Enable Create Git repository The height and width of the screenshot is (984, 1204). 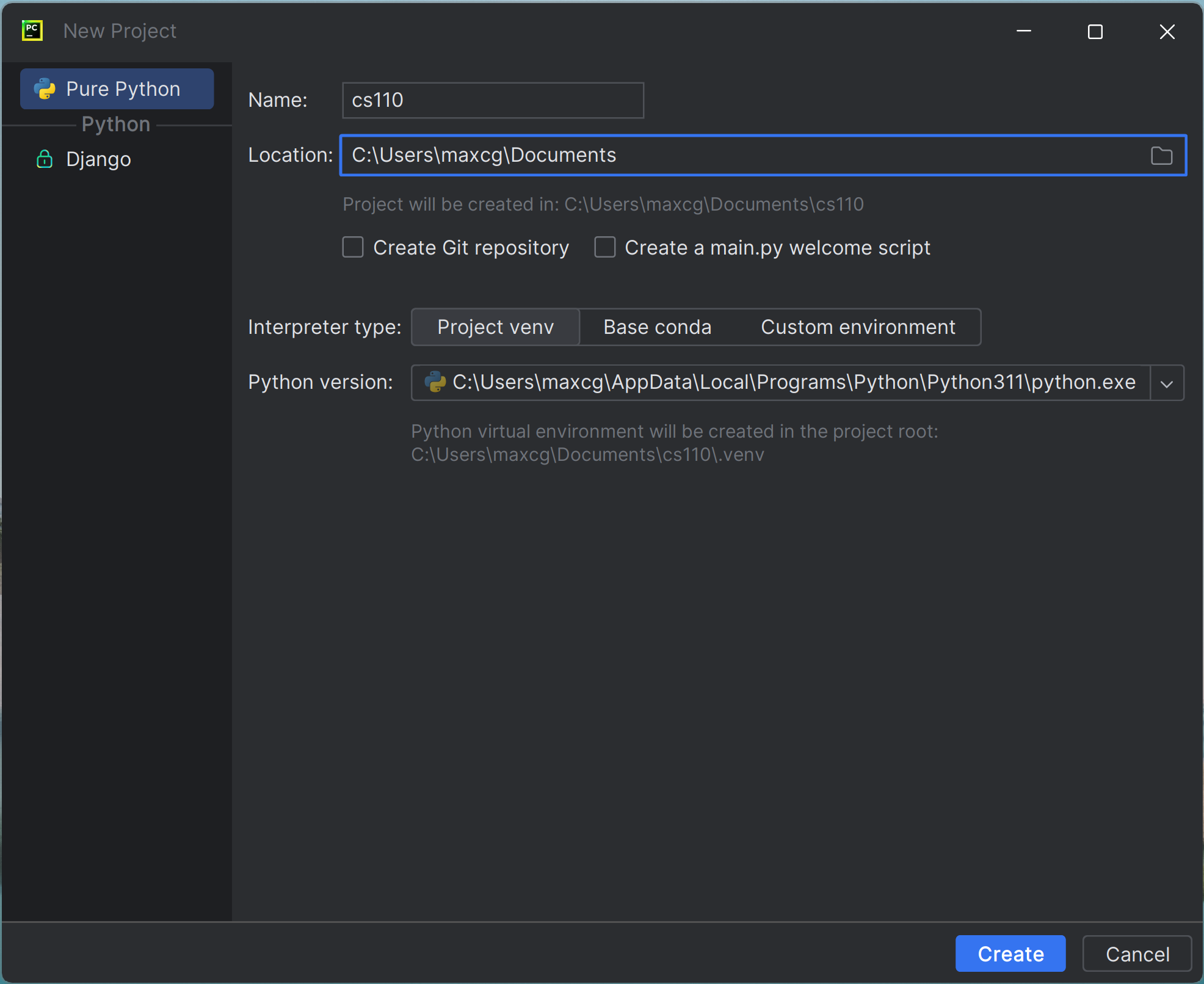tap(353, 247)
